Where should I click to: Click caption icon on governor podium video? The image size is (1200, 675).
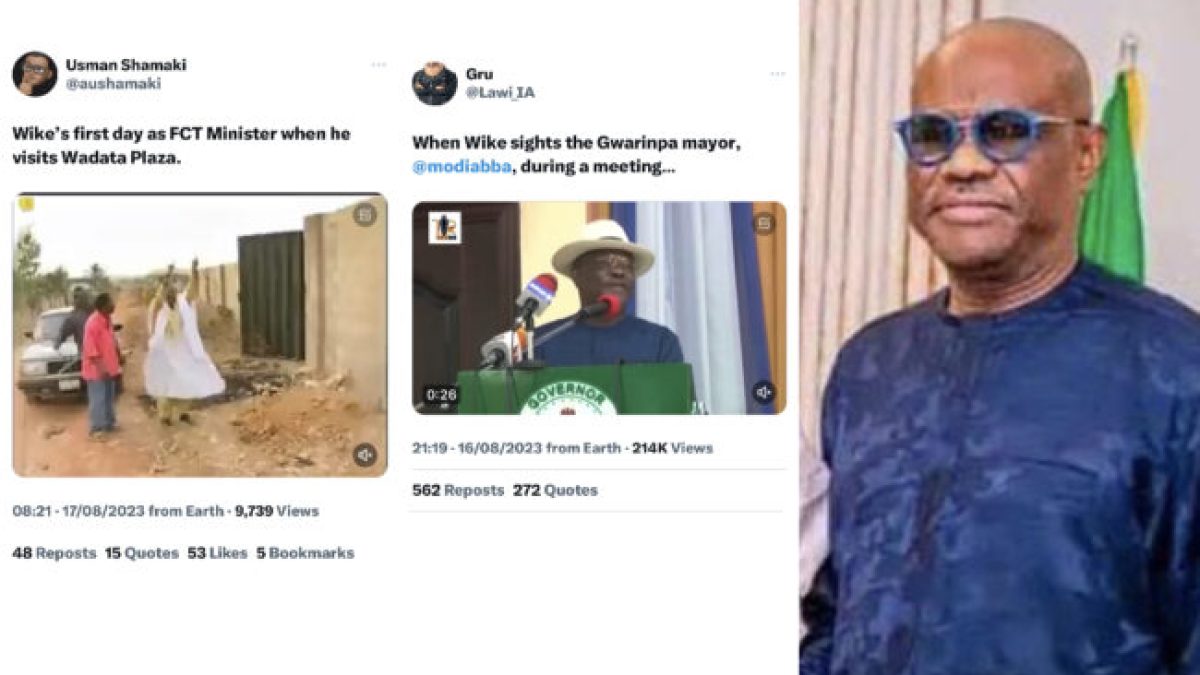click(x=764, y=223)
